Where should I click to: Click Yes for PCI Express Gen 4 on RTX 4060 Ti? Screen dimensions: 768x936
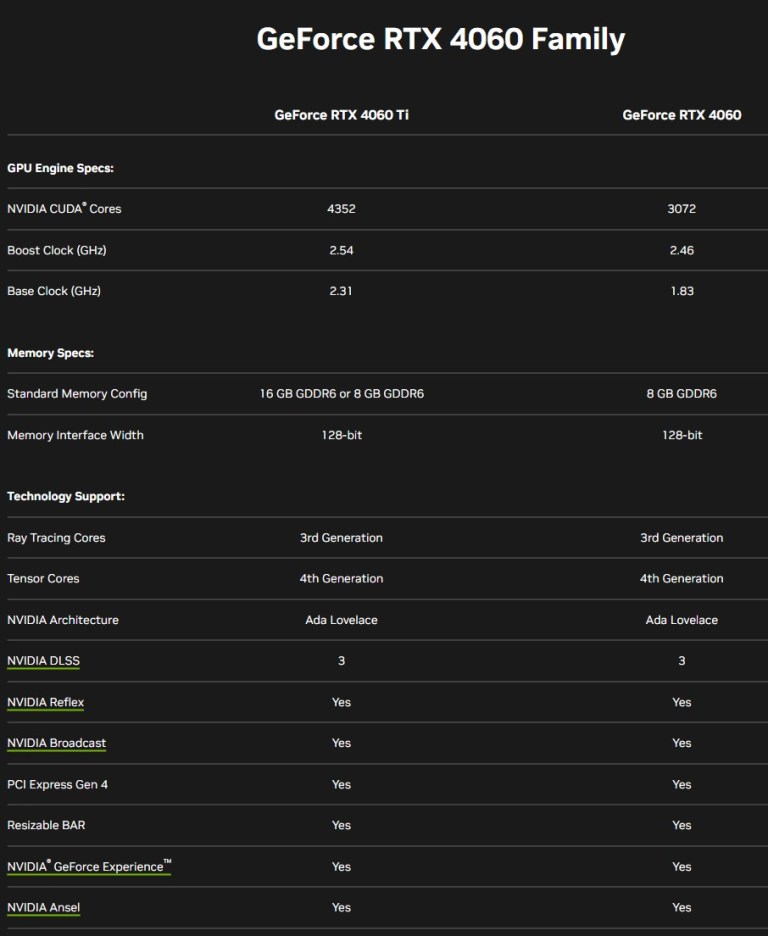pos(341,784)
